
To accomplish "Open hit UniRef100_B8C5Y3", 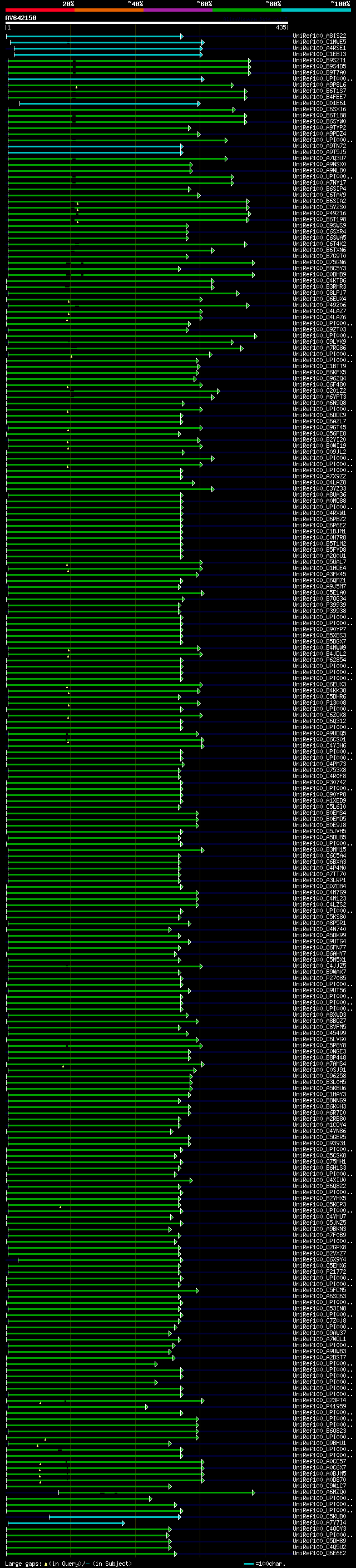I will click(319, 269).
